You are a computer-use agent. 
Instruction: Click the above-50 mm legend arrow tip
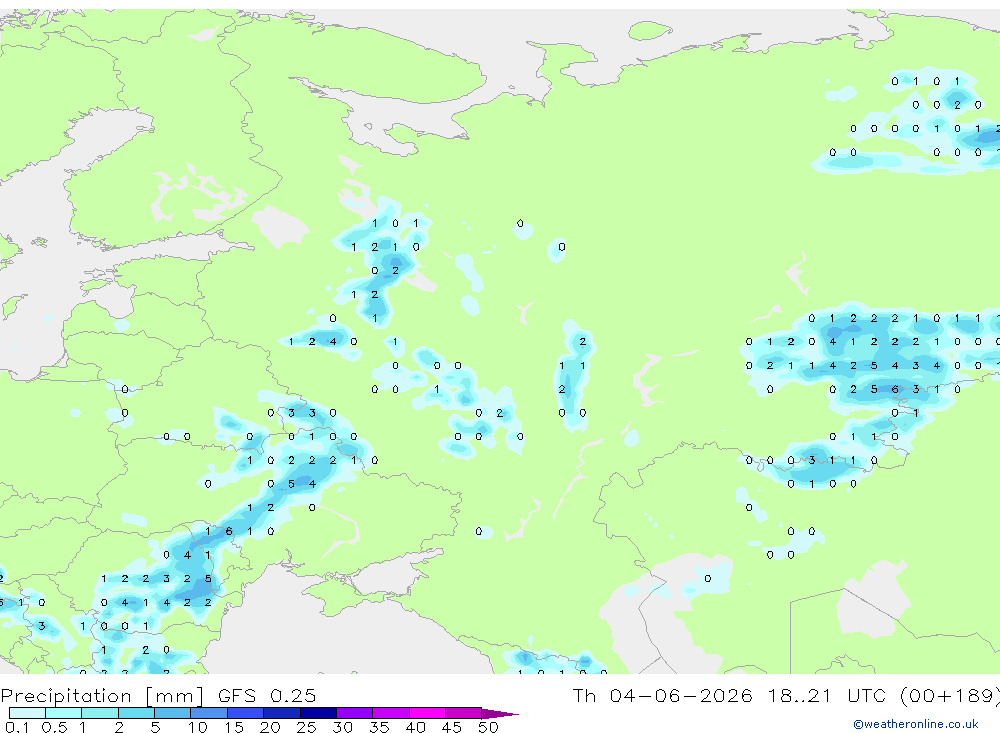(x=501, y=713)
